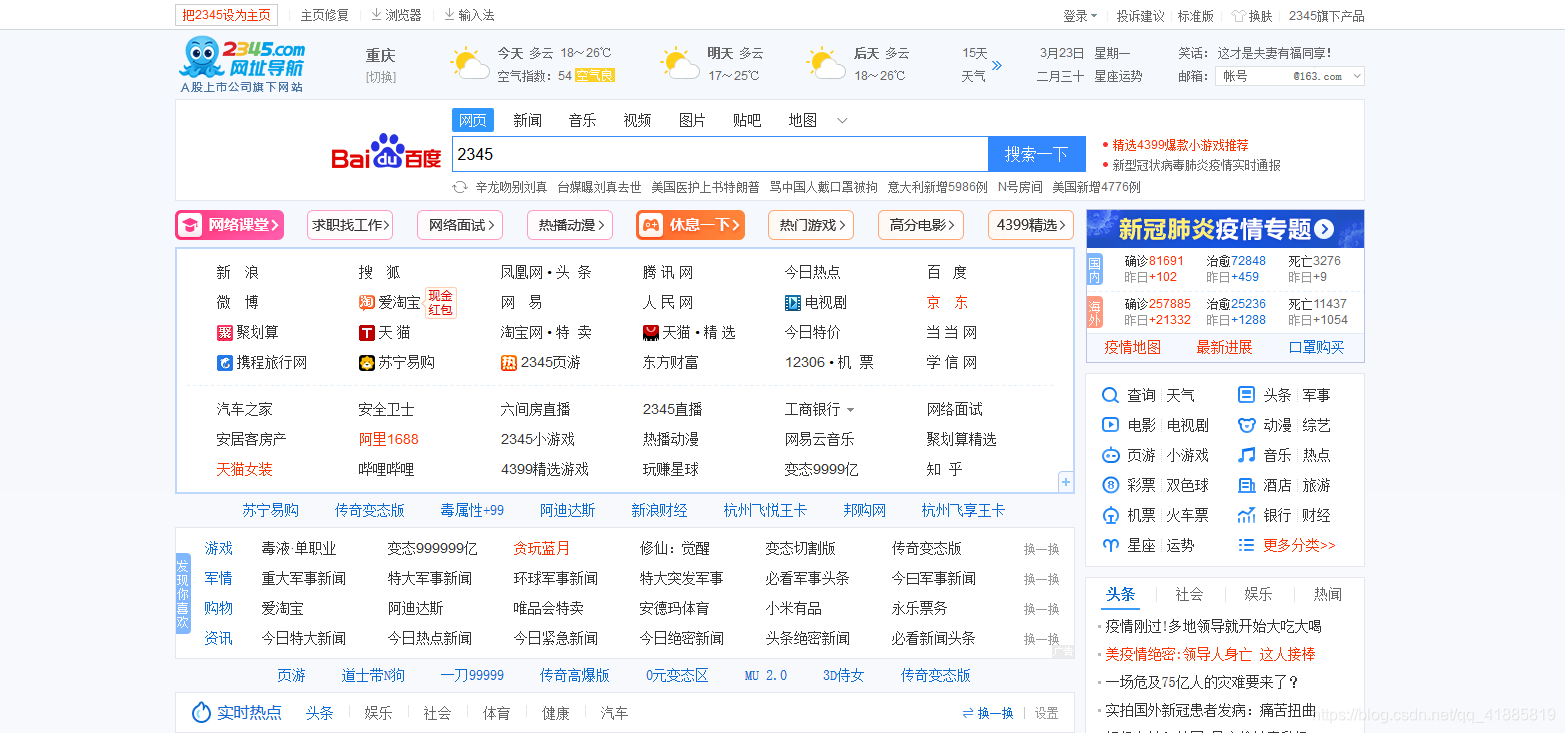Switch to 体育 tab in 实时热点
The width and height of the screenshot is (1565, 733).
496,713
